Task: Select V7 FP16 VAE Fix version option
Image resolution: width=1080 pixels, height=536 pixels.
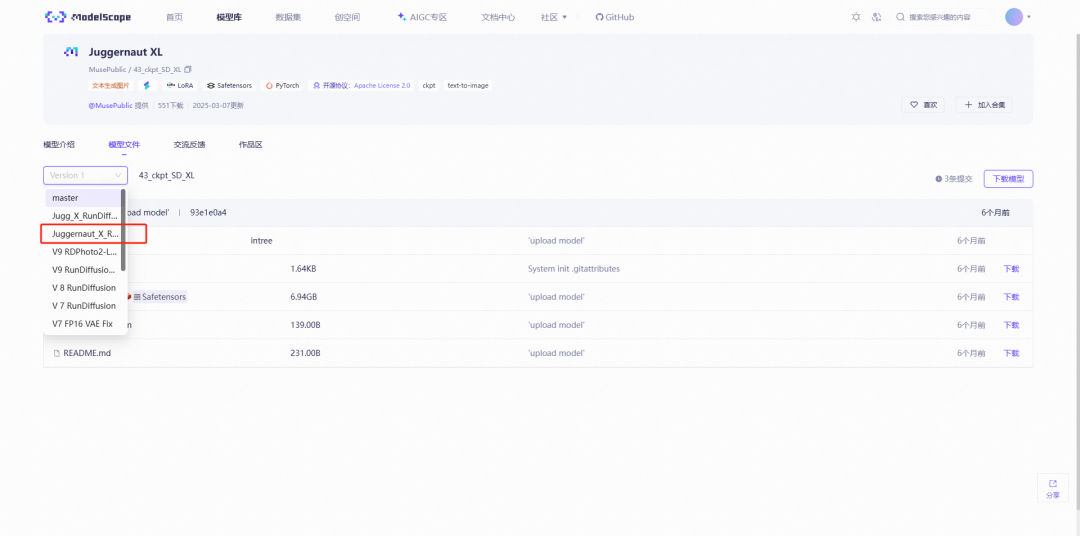Action: tap(83, 324)
